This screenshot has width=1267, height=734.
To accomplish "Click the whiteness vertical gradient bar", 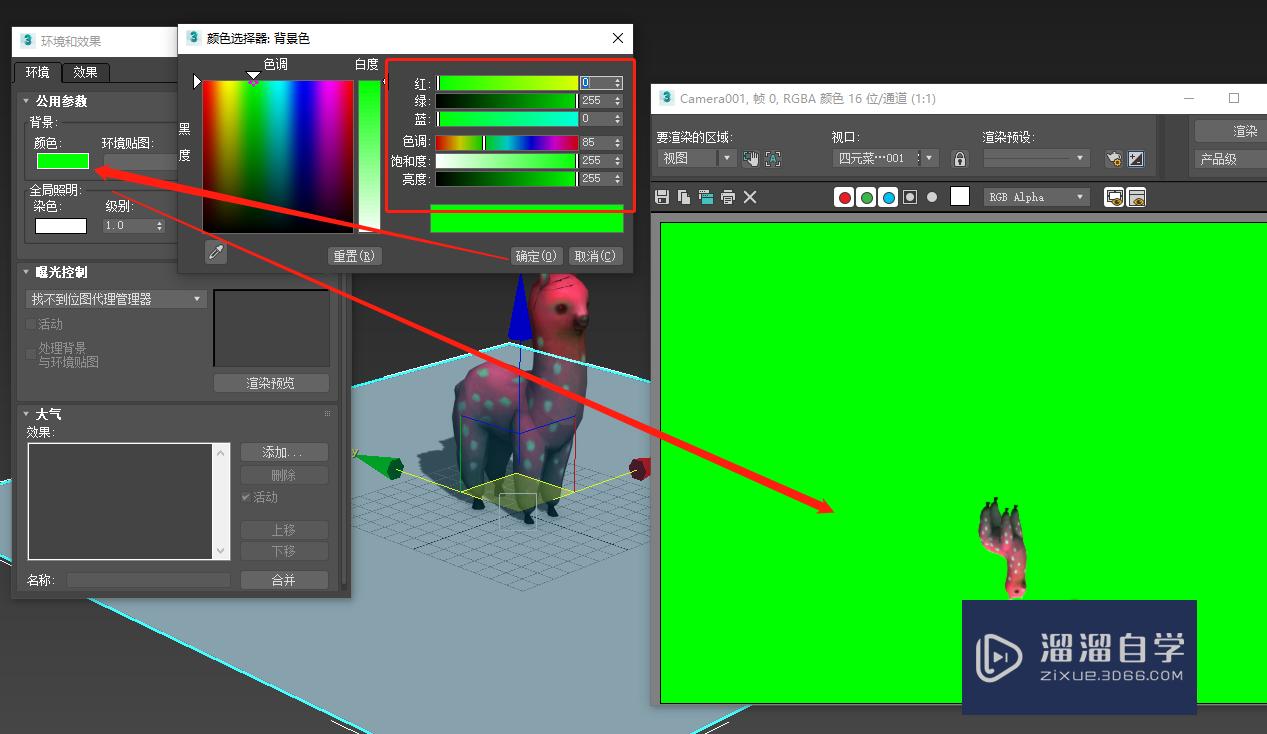I will (369, 156).
